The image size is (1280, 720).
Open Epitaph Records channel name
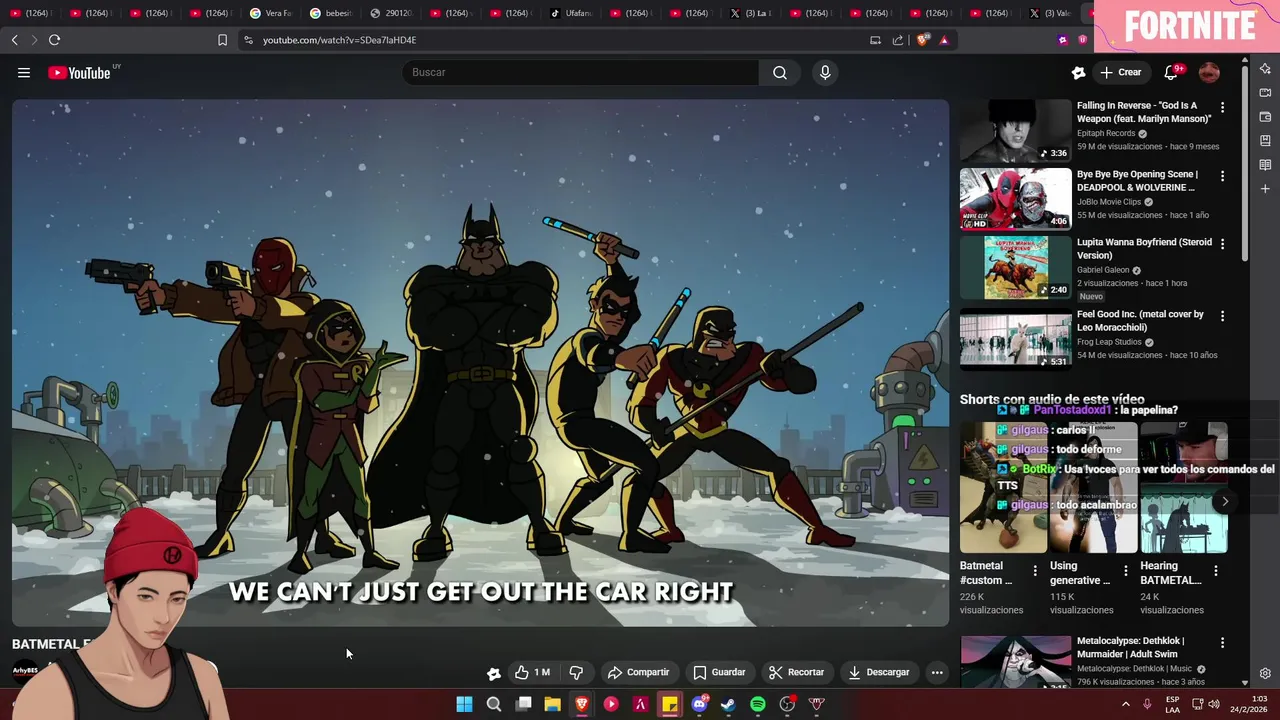pyautogui.click(x=1106, y=133)
